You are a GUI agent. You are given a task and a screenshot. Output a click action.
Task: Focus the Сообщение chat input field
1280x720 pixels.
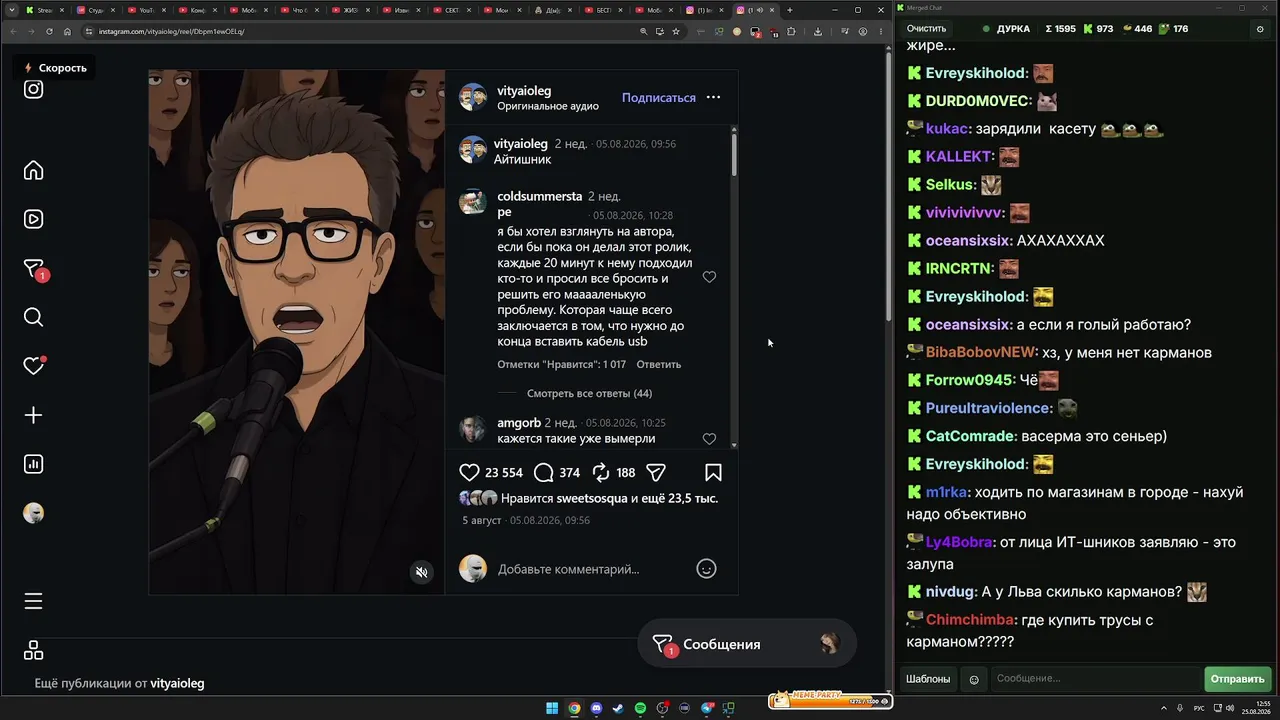(1096, 679)
